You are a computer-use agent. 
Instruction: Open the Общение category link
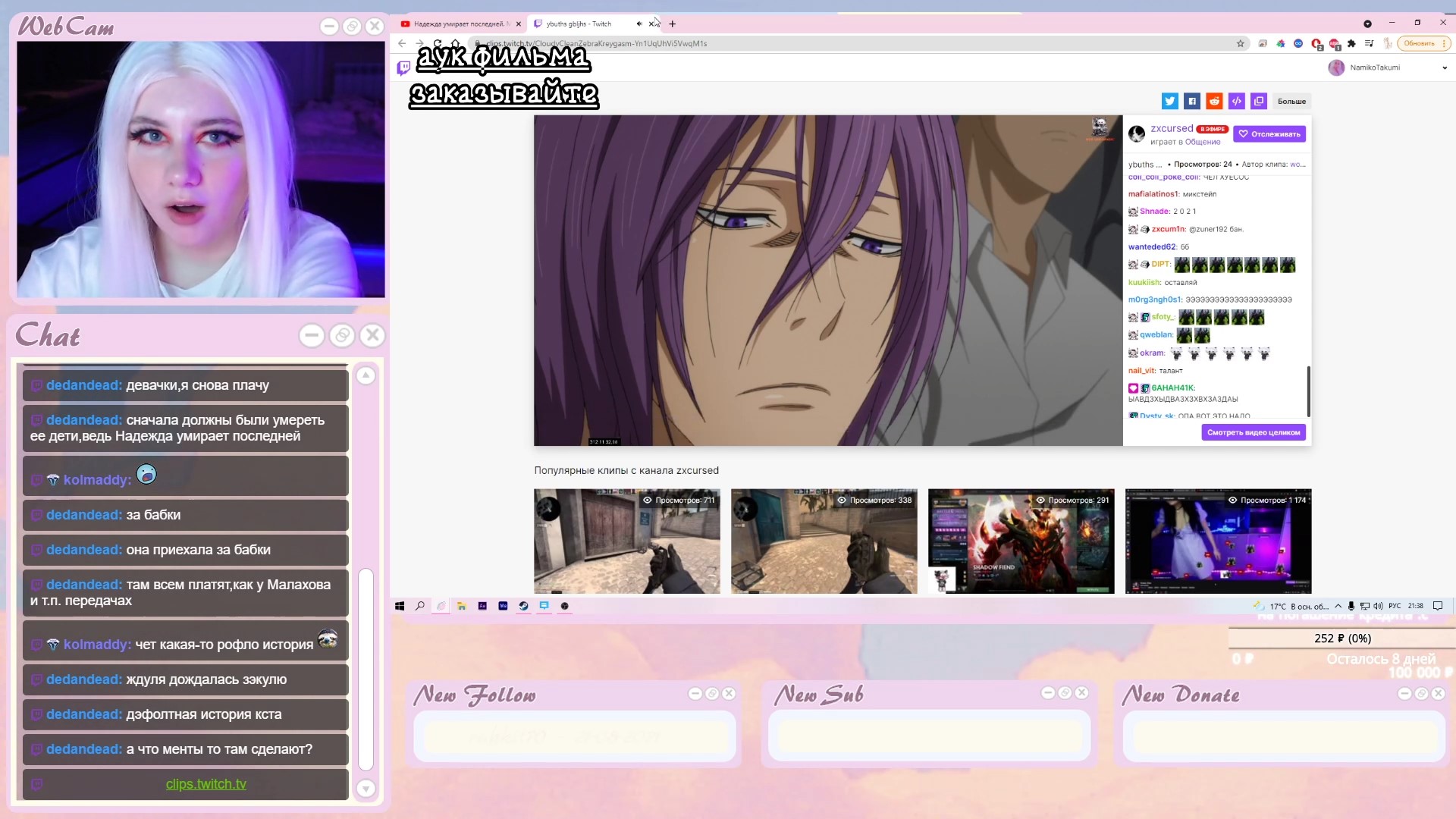tap(1203, 142)
